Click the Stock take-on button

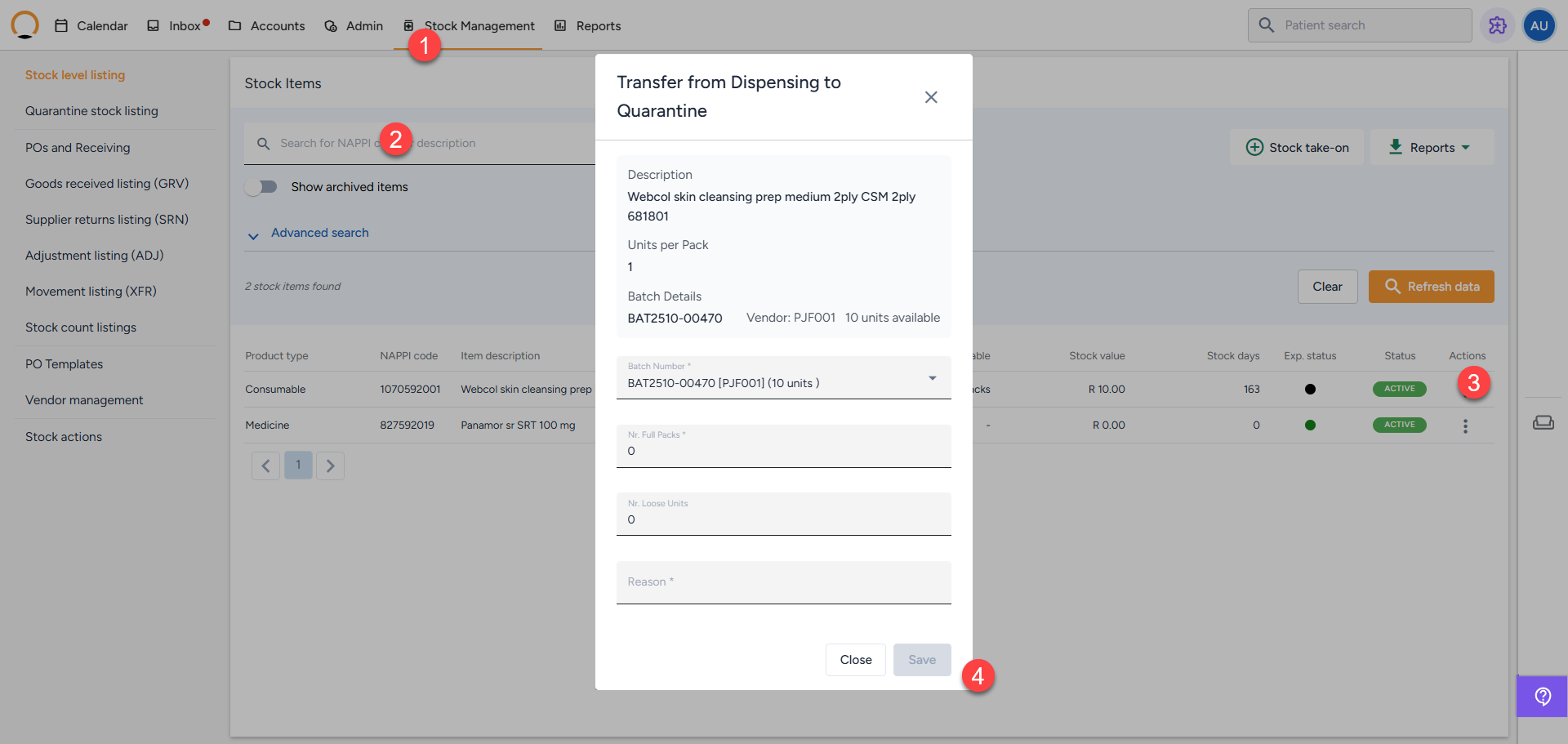point(1297,148)
